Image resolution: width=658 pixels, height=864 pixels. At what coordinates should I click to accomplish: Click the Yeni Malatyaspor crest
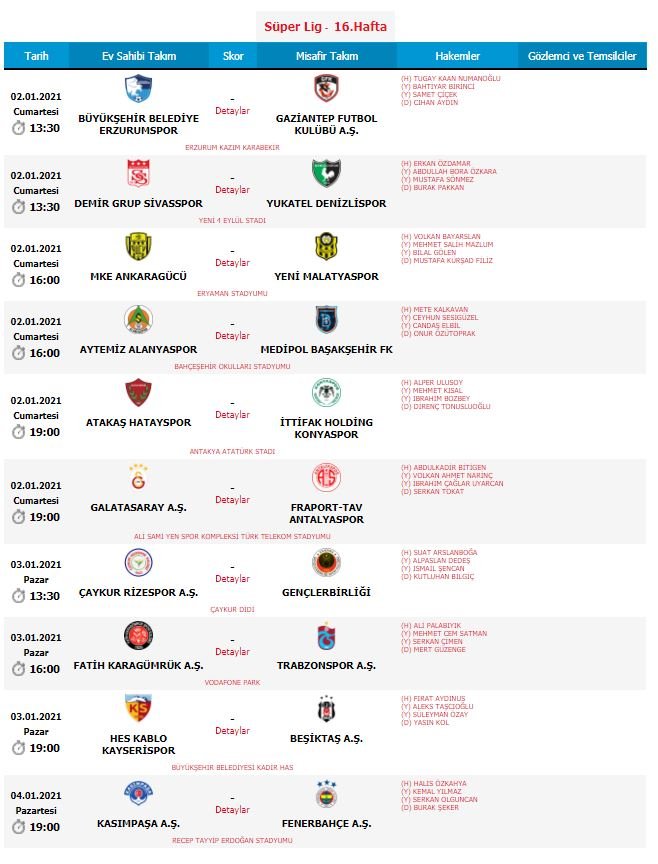(326, 246)
